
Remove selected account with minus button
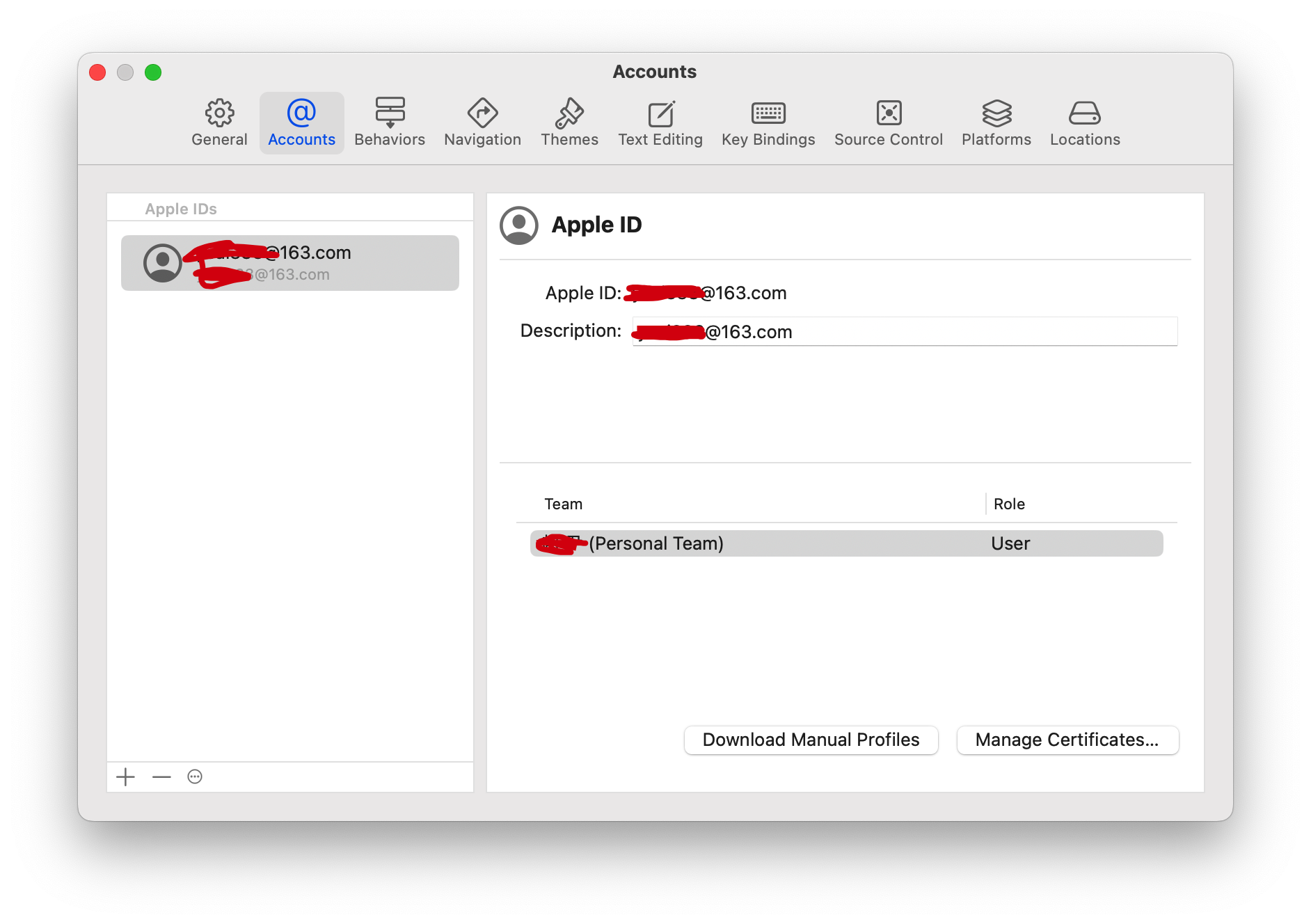tap(161, 776)
